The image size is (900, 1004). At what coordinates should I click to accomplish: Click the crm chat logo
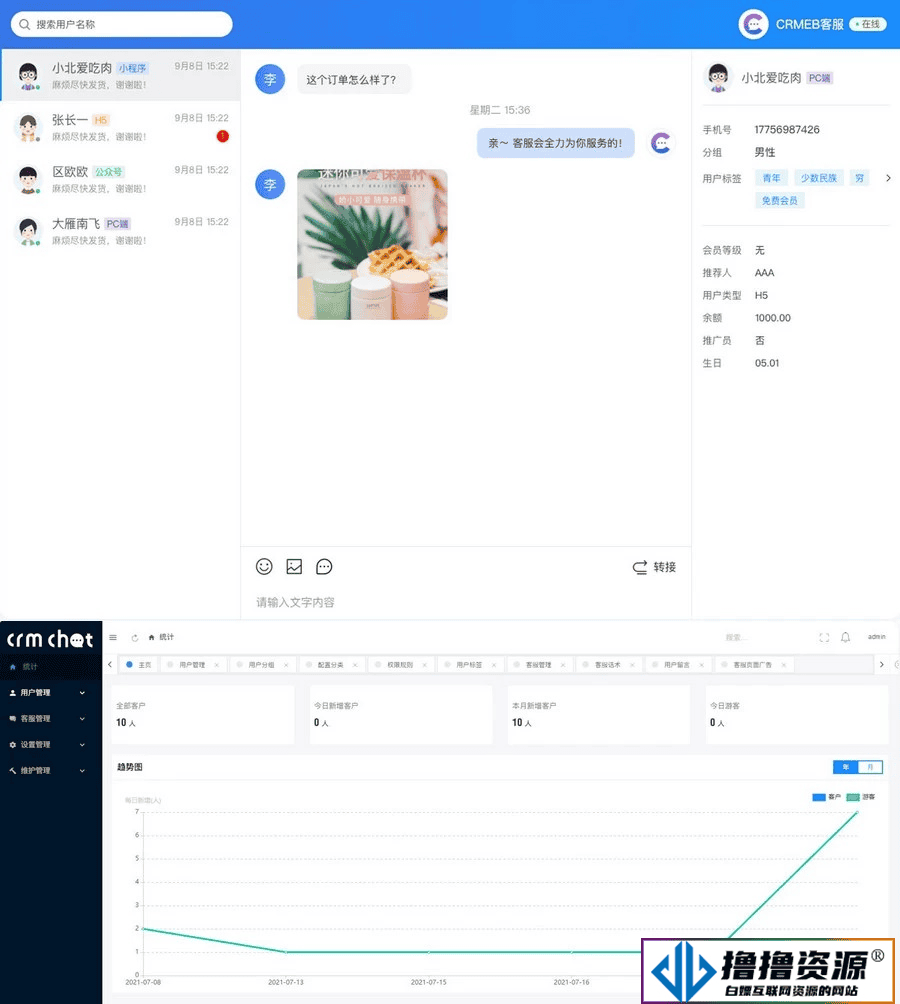[x=51, y=639]
